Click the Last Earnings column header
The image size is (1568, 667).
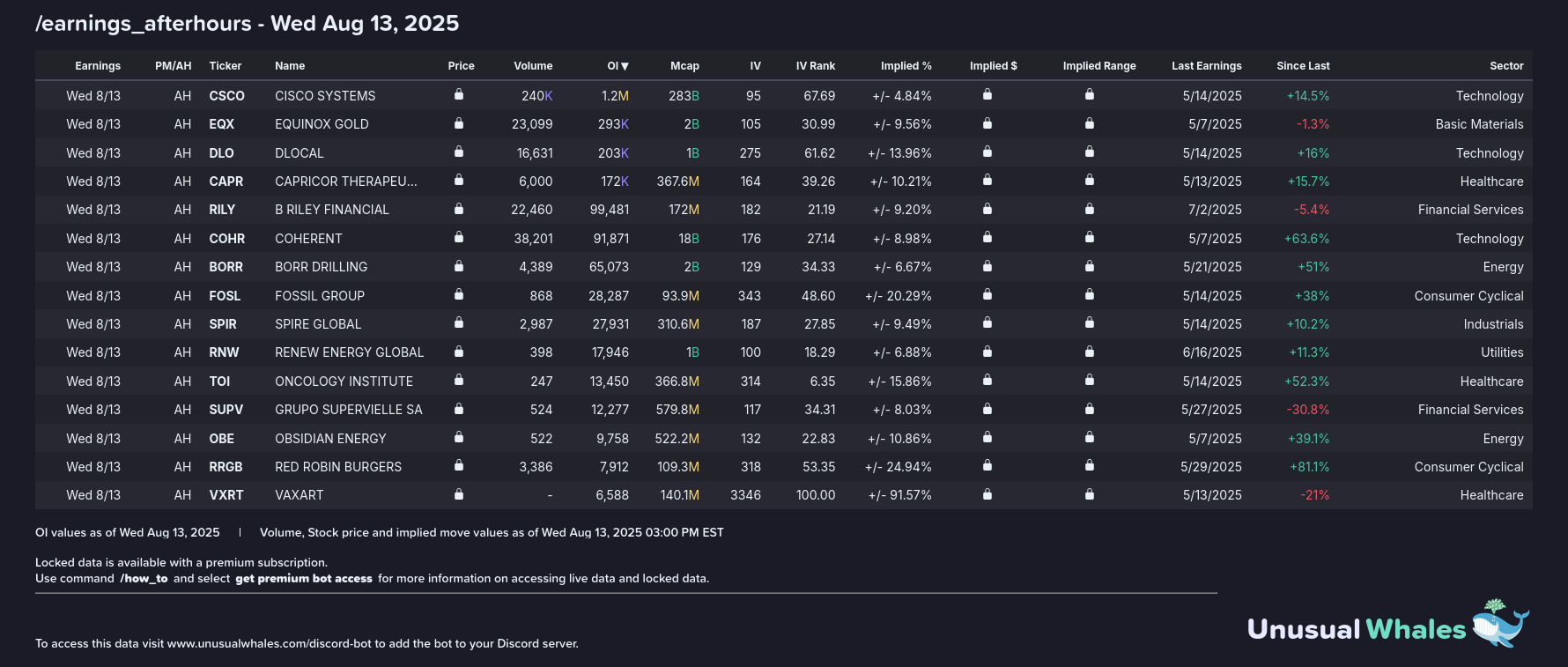(1207, 66)
